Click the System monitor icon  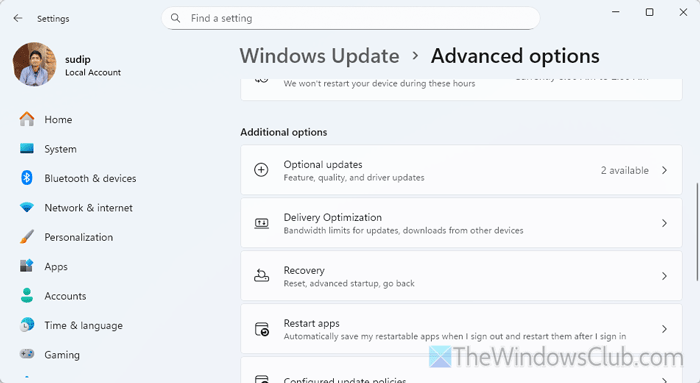(x=27, y=149)
